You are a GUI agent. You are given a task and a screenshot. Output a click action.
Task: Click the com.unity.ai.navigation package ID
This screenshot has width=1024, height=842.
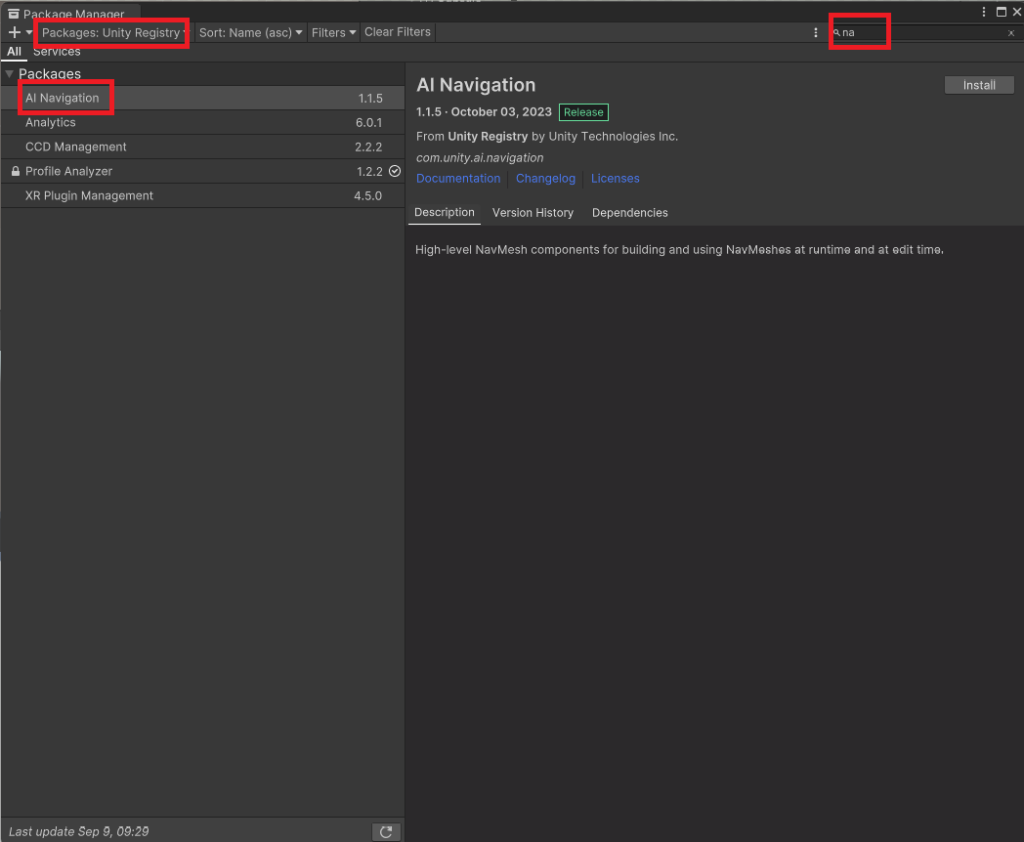(479, 157)
